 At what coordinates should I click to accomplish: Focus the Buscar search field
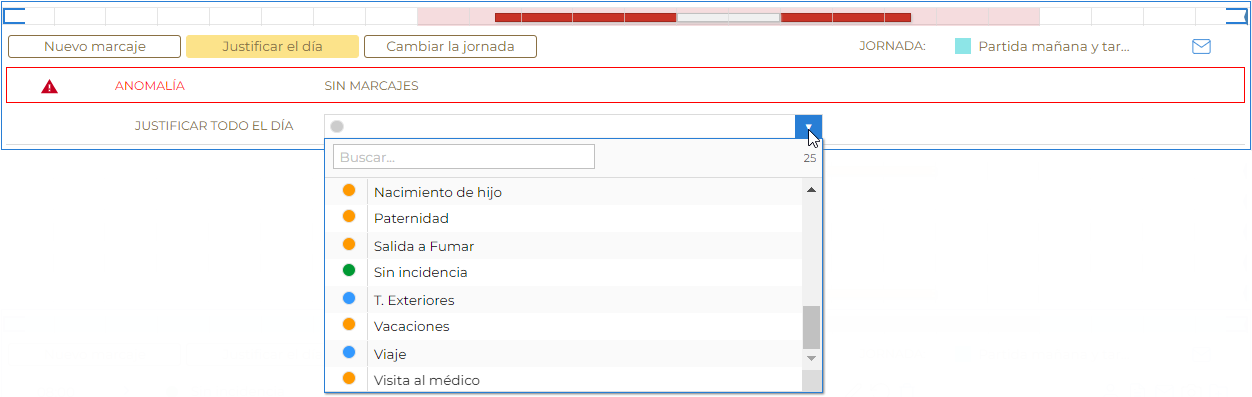[464, 157]
